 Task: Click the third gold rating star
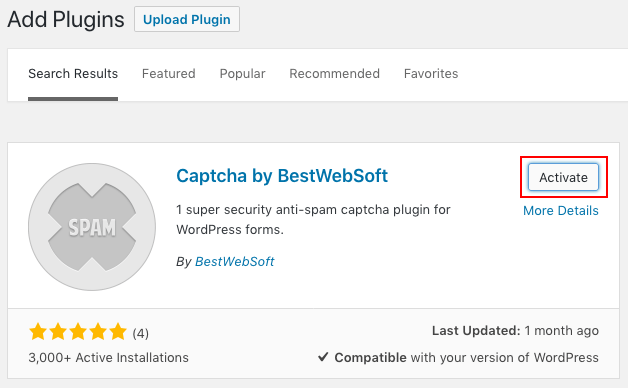[78, 332]
